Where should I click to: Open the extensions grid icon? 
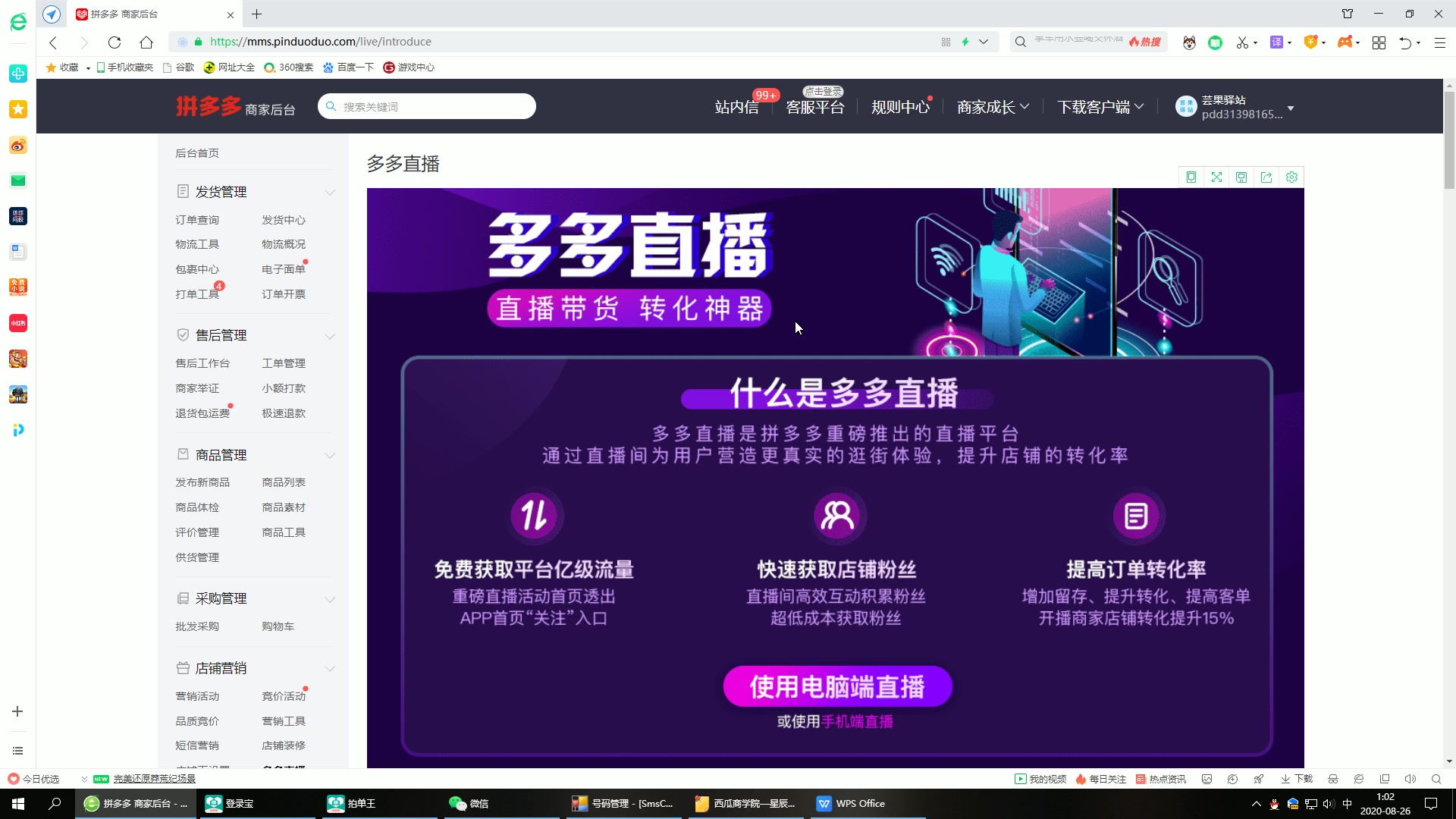[1379, 42]
